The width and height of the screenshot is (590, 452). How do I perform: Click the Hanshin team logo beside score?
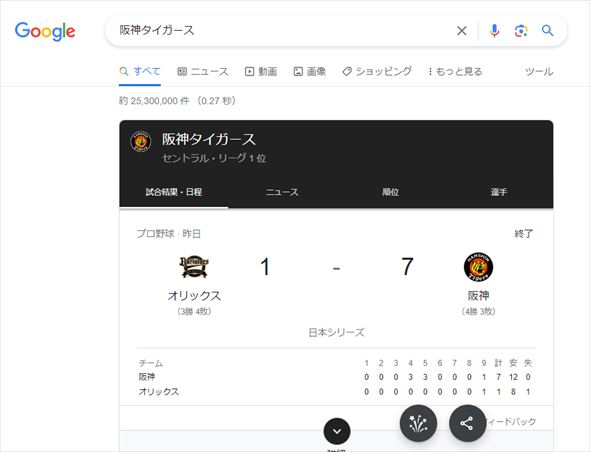pyautogui.click(x=478, y=267)
